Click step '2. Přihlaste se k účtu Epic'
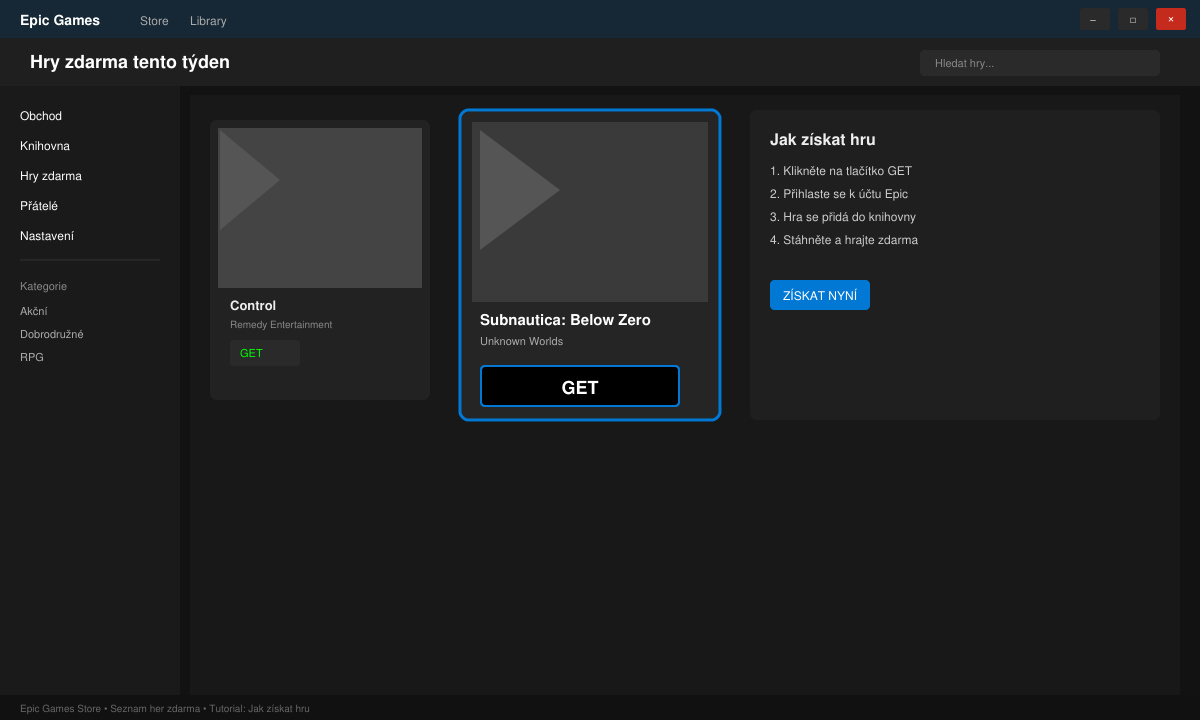1200x720 pixels. (839, 194)
